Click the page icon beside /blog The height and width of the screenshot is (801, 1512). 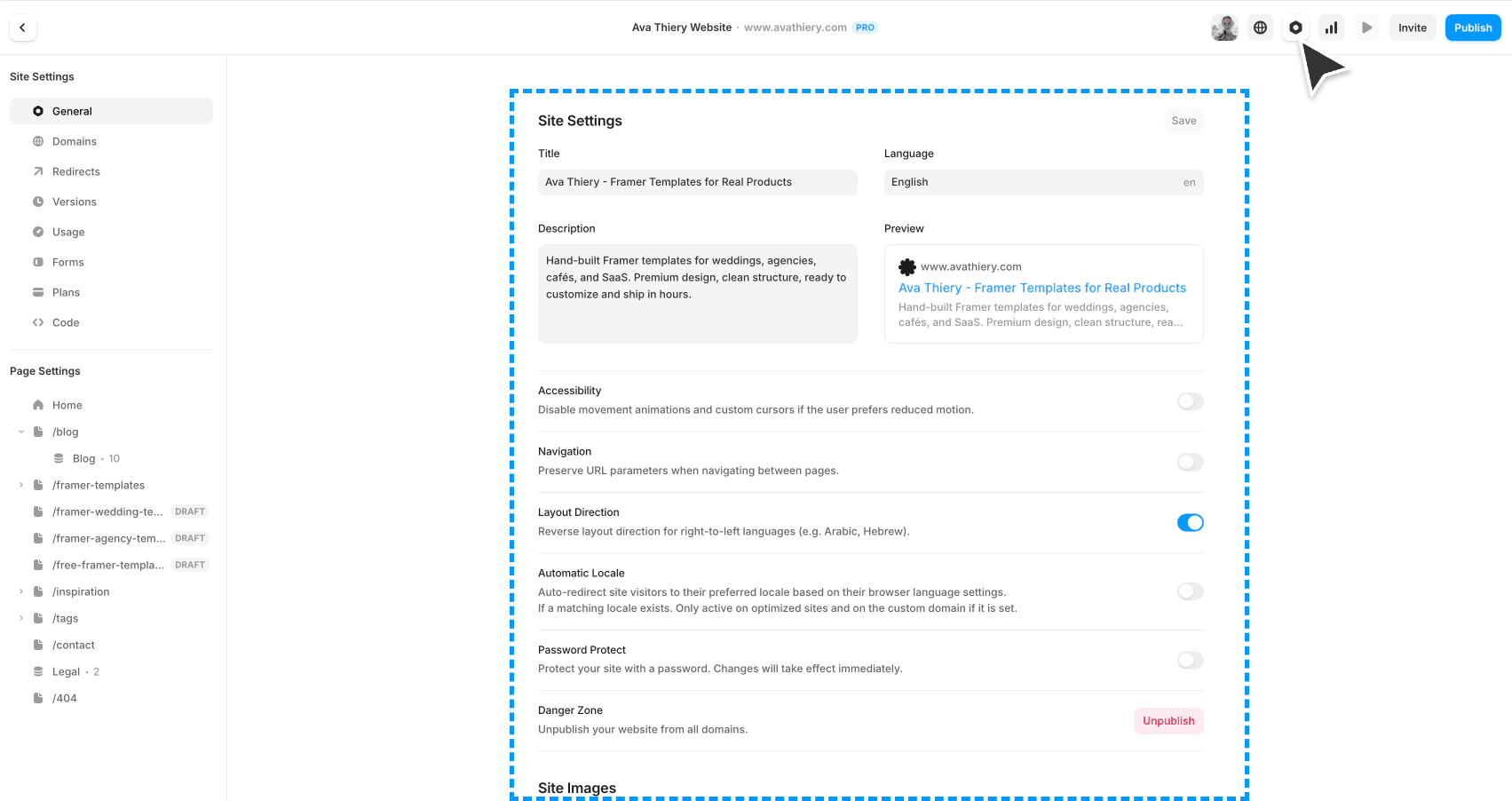[x=38, y=432]
